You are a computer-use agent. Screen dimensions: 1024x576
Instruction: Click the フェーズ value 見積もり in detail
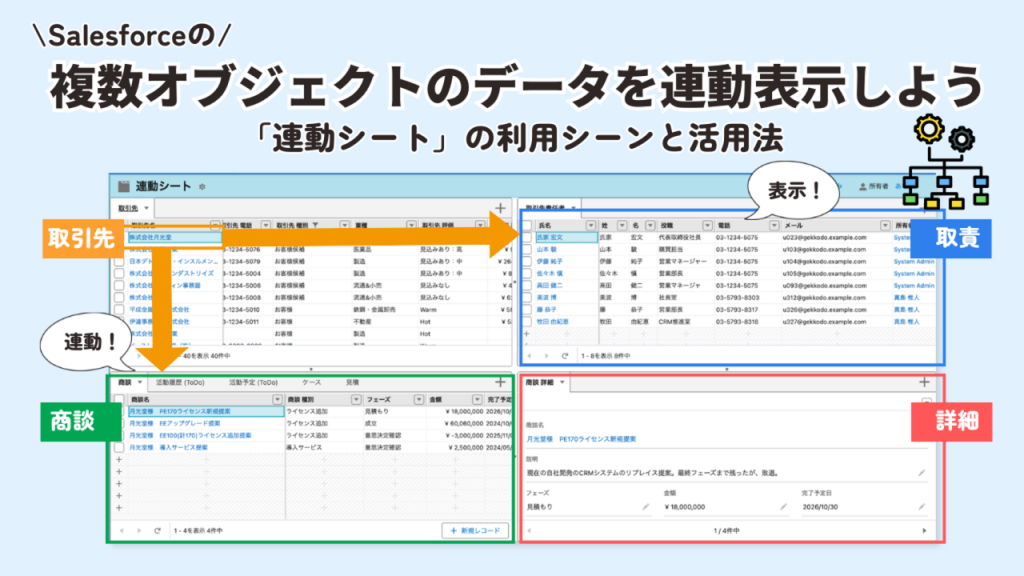(x=539, y=507)
